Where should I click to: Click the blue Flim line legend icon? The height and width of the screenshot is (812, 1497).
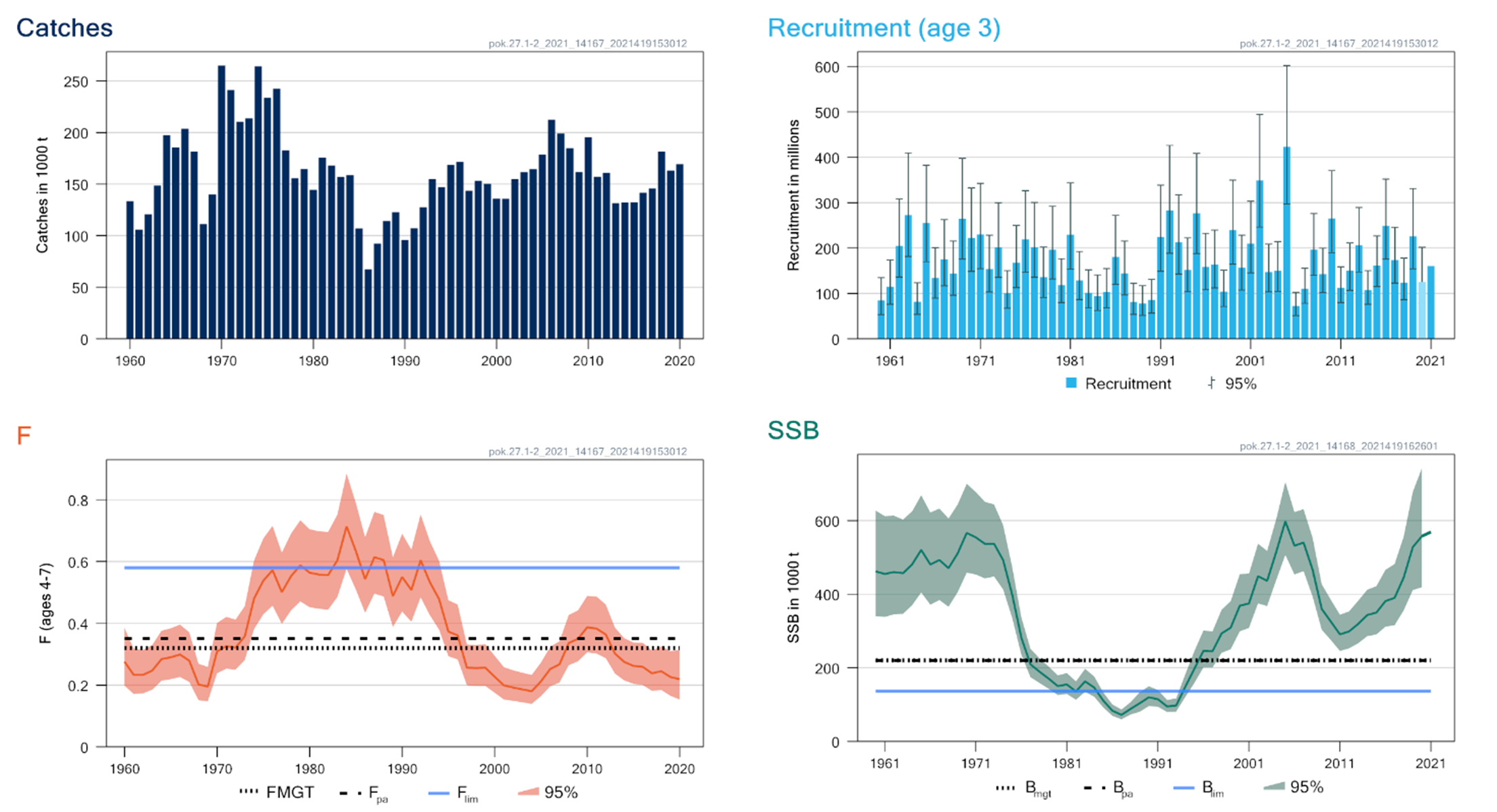(439, 792)
